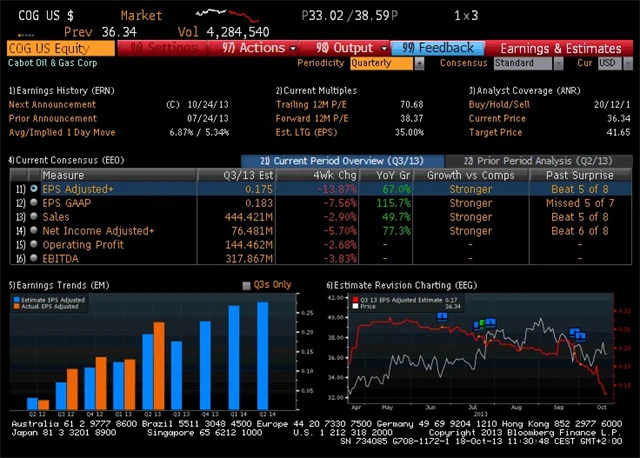Click the Past Surprise column header
Viewport: 640px width, 458px height.
580,175
